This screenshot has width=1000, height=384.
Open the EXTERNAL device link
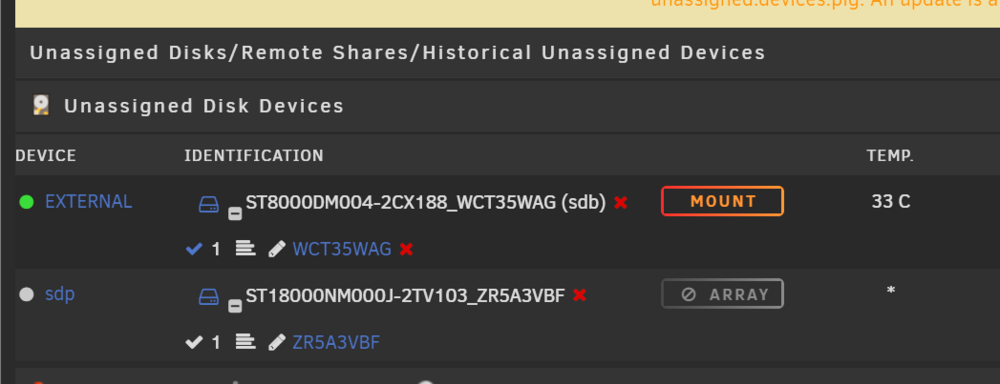click(x=89, y=202)
